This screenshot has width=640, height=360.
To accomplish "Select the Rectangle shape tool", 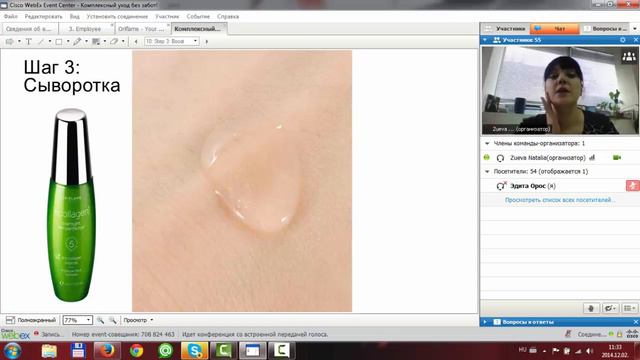I will coord(59,41).
